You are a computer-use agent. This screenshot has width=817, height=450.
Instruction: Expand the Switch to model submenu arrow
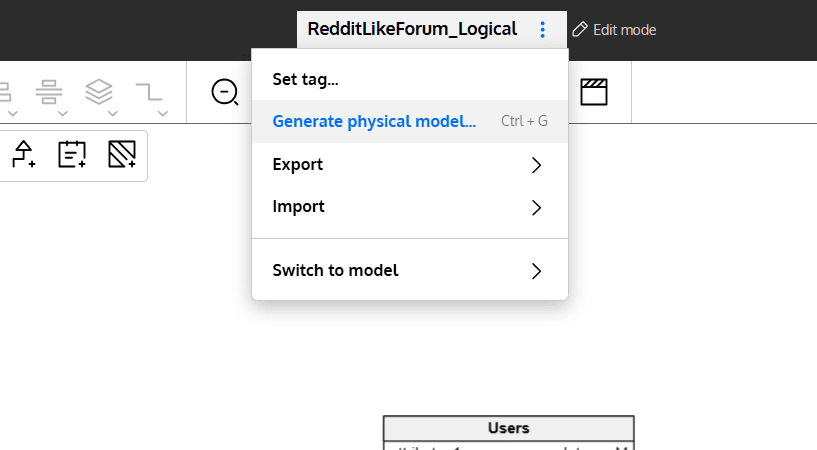[x=536, y=271]
